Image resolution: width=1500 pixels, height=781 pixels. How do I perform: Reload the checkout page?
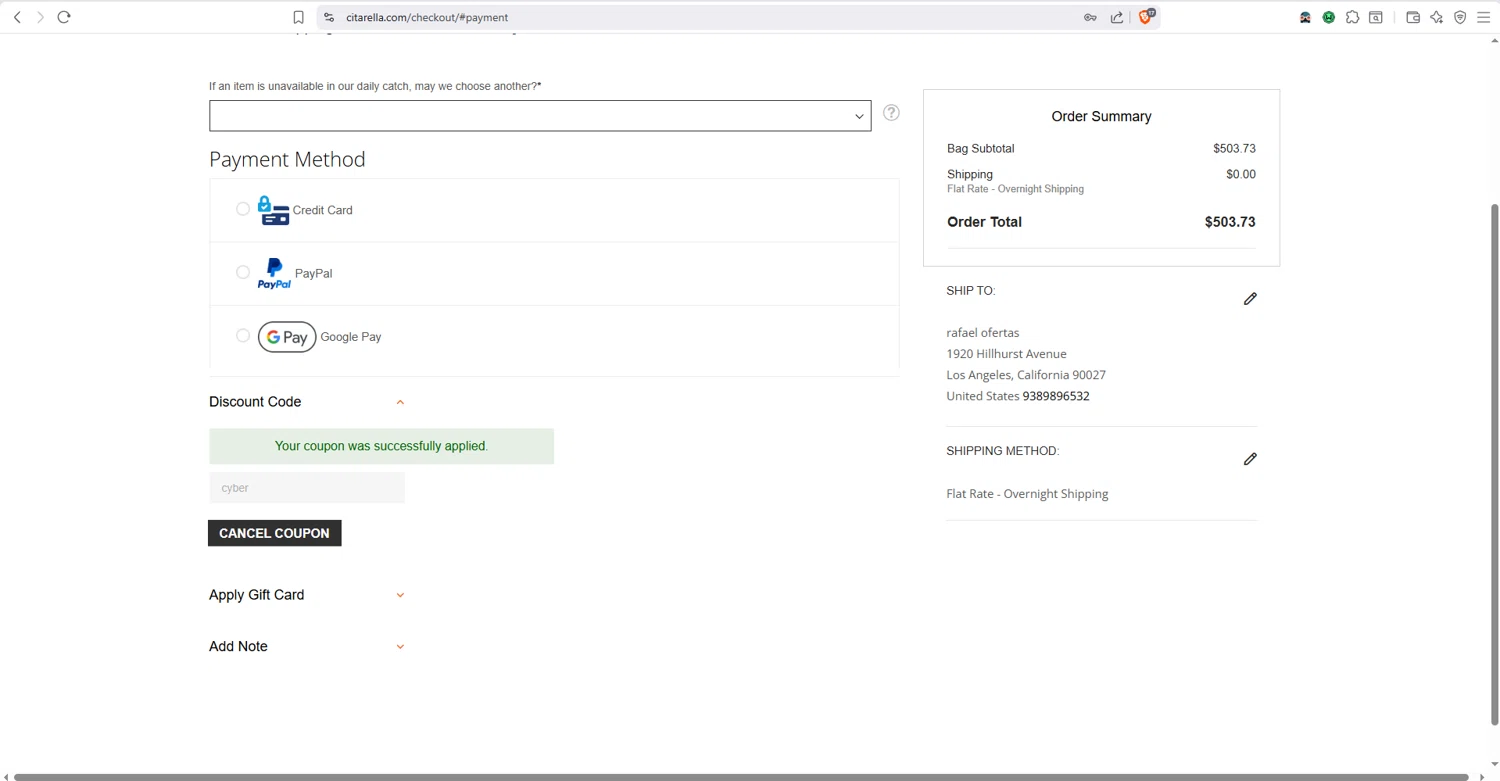pos(64,17)
